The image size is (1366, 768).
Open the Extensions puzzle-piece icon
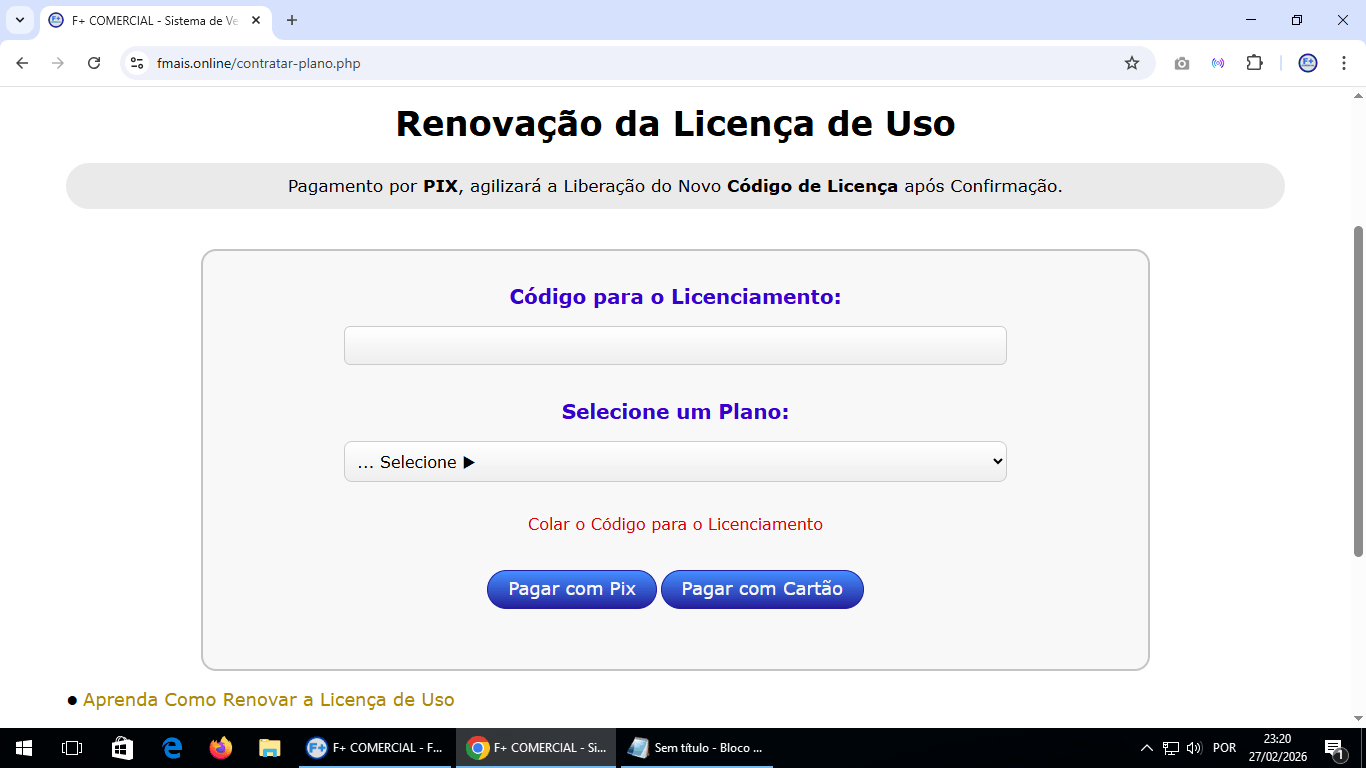(x=1254, y=62)
